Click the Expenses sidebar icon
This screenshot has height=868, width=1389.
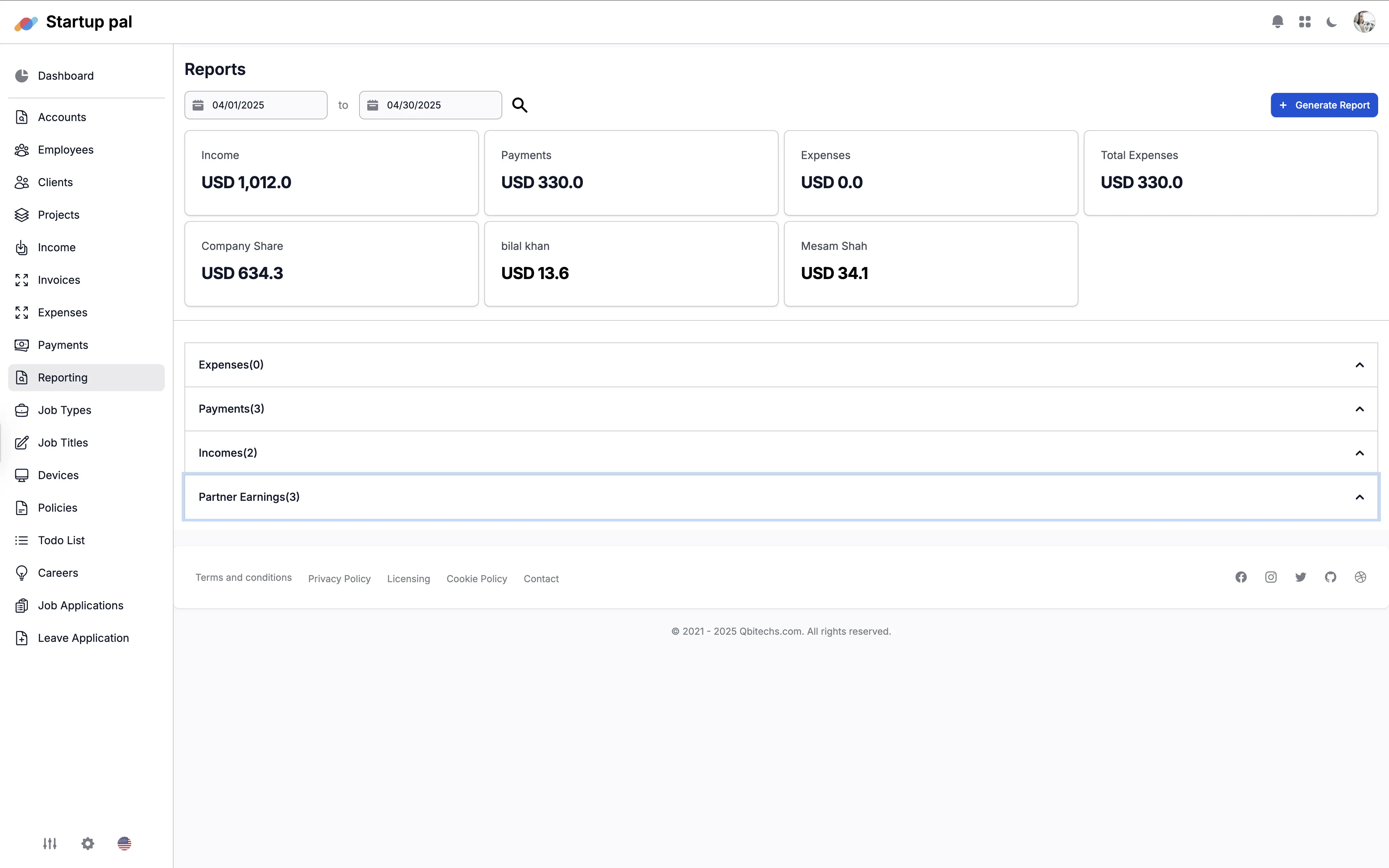pyautogui.click(x=22, y=313)
